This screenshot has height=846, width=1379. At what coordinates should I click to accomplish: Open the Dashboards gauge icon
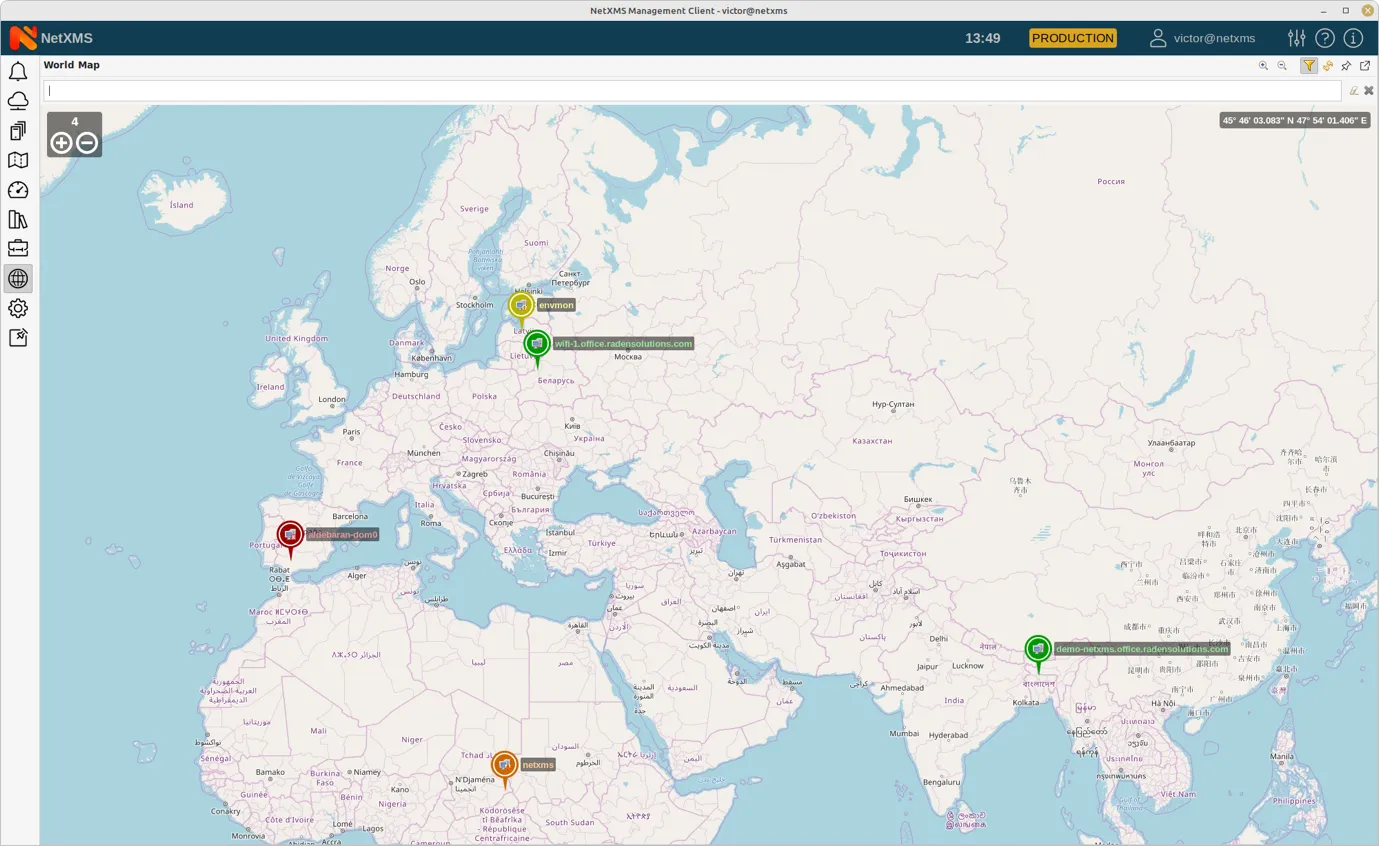[18, 189]
